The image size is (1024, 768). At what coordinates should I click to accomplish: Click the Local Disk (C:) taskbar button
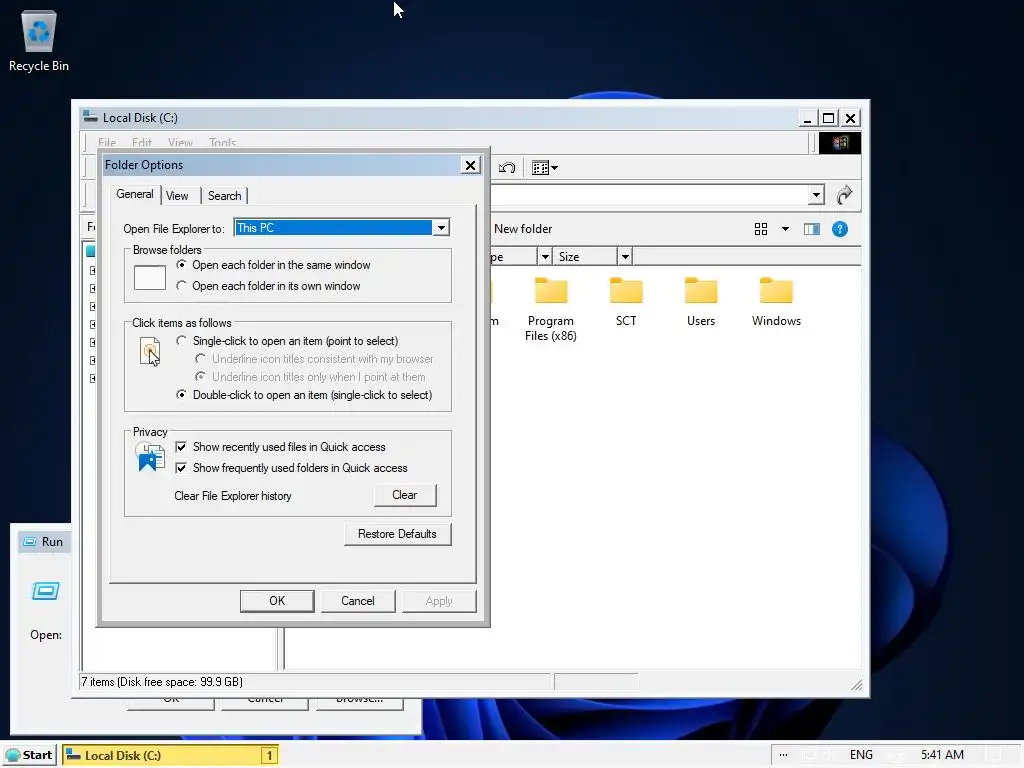(x=170, y=755)
